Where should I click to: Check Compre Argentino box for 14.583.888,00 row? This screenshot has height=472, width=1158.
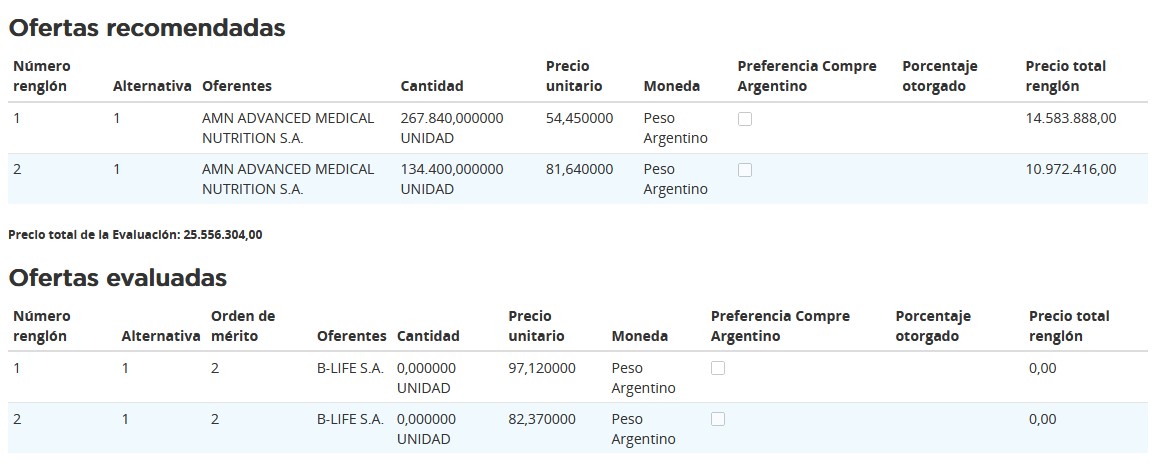click(745, 119)
